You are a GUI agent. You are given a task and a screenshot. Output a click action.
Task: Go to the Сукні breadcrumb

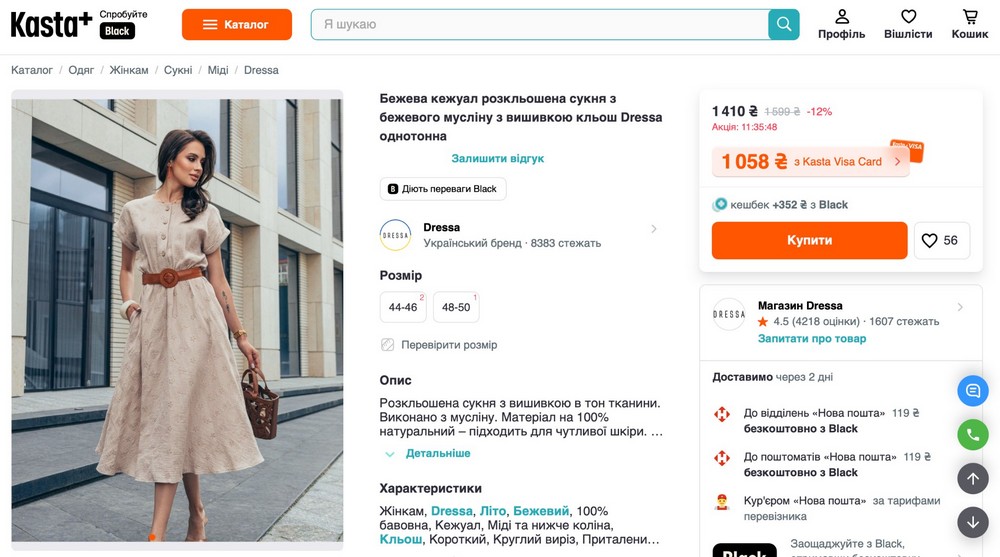pyautogui.click(x=178, y=70)
